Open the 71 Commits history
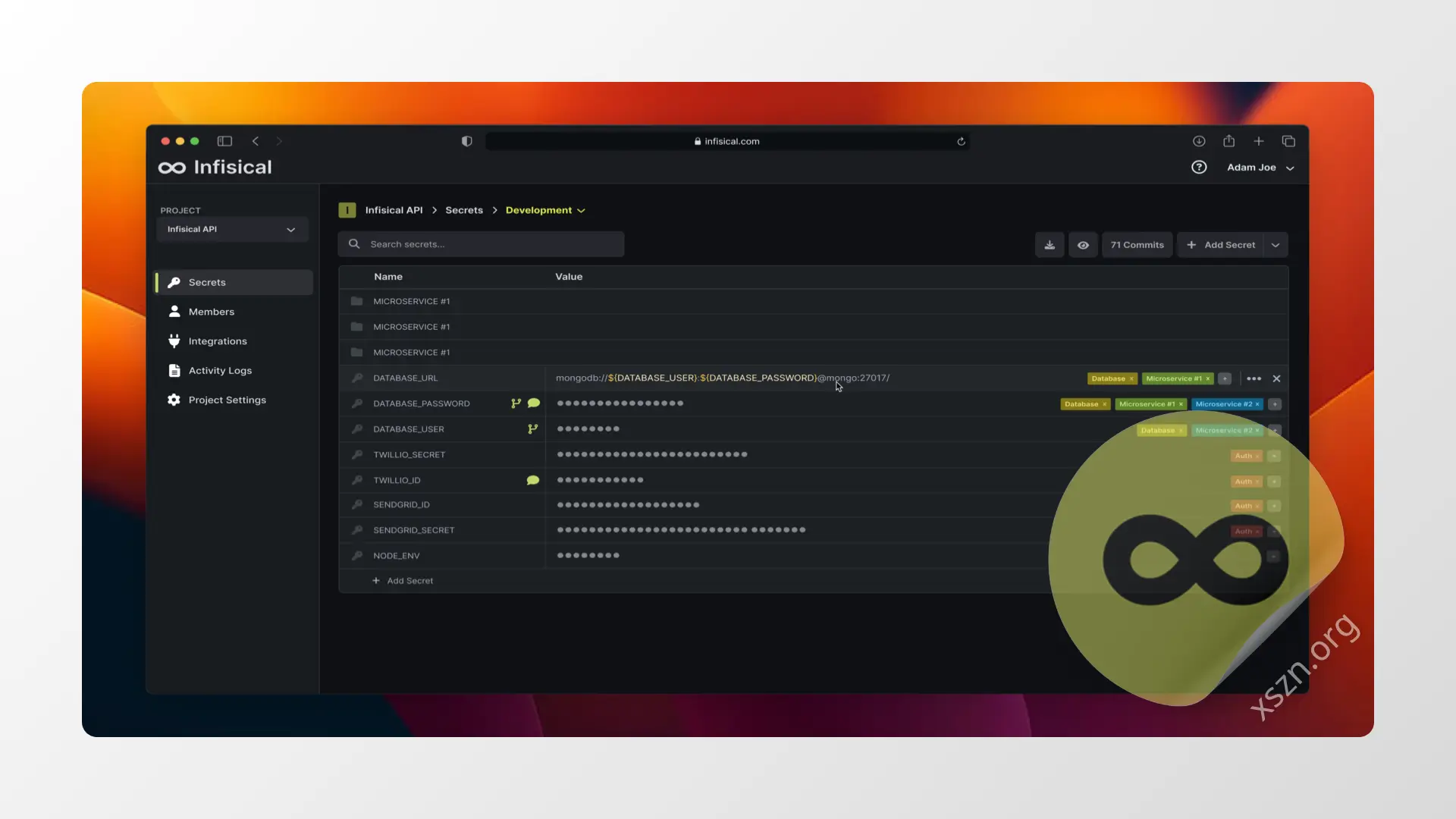The width and height of the screenshot is (1456, 819). point(1137,245)
